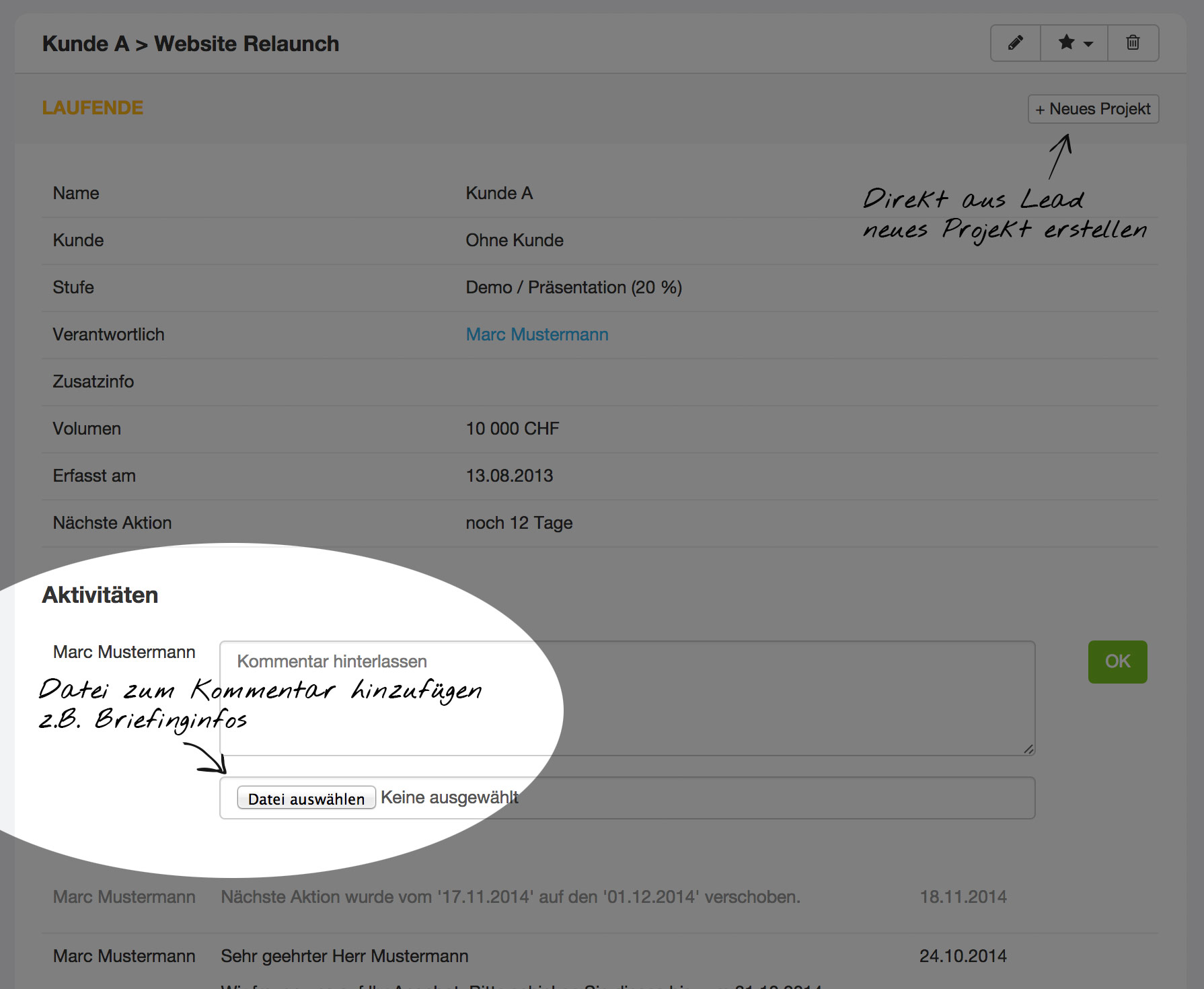Click the noch 12 Tage value

(519, 523)
